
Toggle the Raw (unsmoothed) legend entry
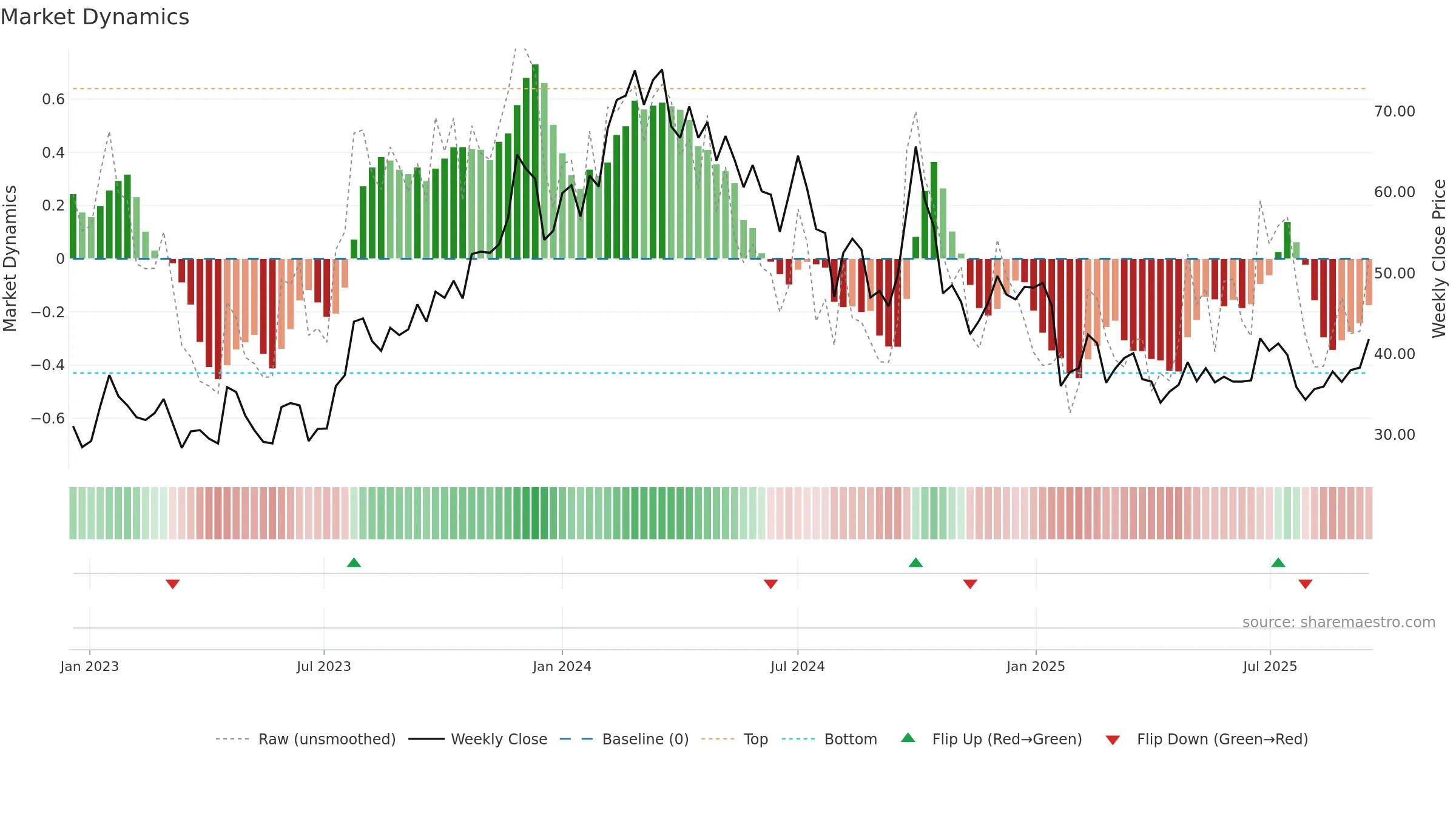[306, 739]
